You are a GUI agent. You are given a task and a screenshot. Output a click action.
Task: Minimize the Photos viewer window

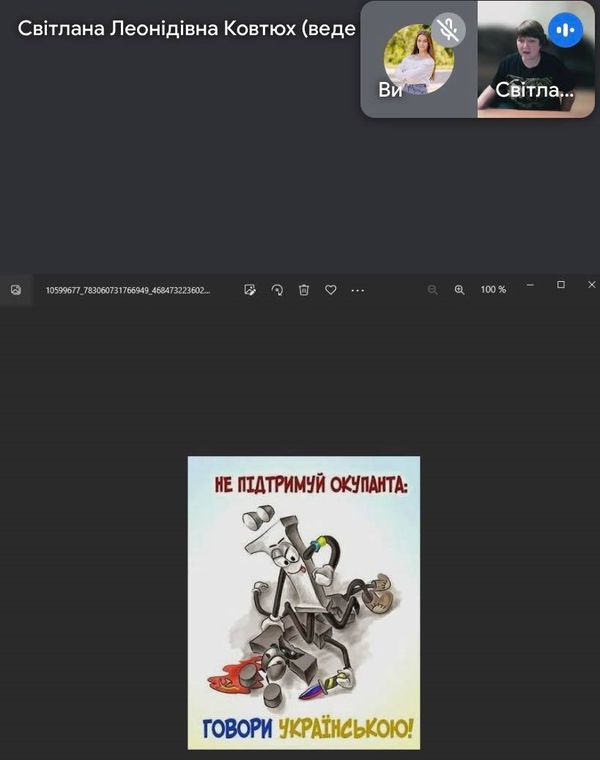[x=530, y=285]
